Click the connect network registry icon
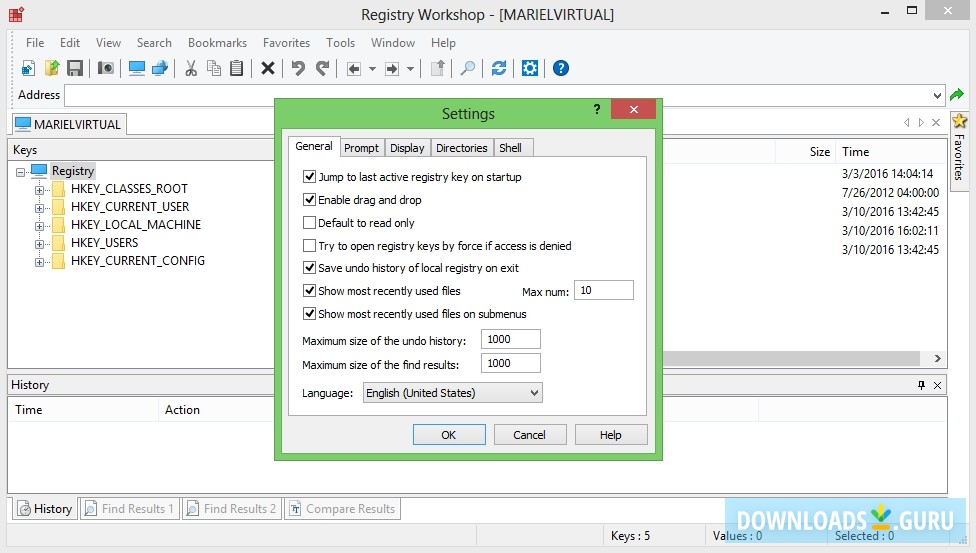976x553 pixels. [160, 68]
